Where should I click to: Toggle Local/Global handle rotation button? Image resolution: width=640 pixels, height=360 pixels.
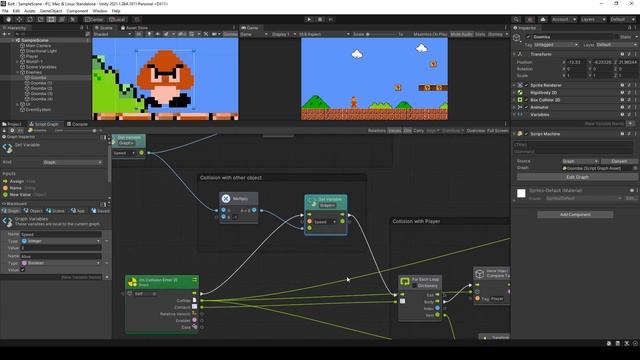pos(118,19)
